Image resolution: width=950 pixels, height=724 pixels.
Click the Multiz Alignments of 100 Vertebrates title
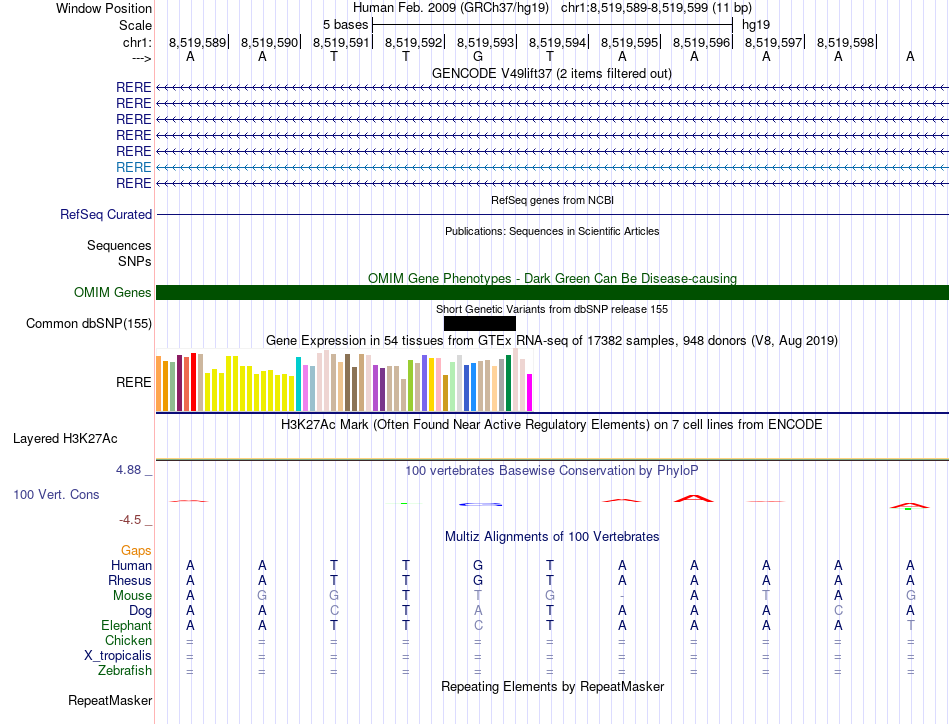click(552, 537)
